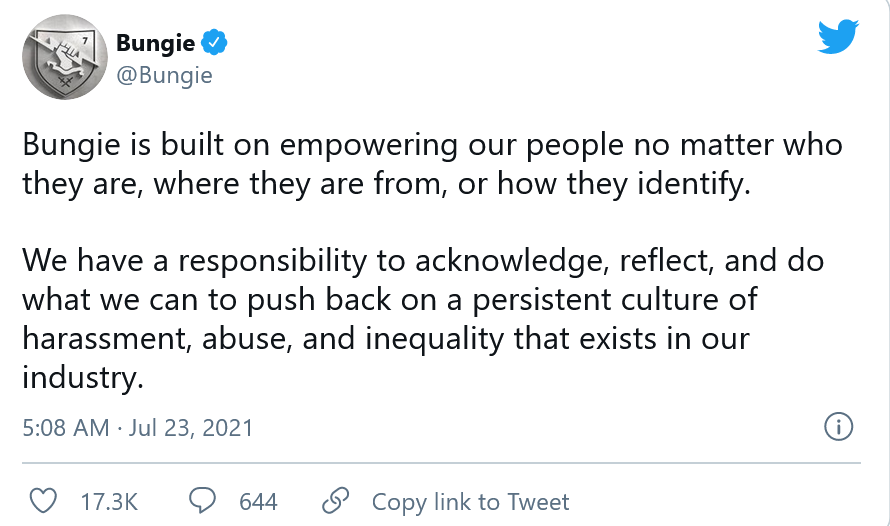This screenshot has height=526, width=890.
Task: Click the Copy link to Tweet text
Action: tap(470, 501)
